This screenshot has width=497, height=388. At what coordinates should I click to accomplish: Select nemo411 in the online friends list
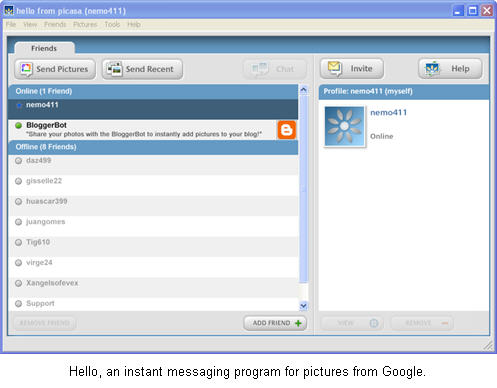(153, 109)
